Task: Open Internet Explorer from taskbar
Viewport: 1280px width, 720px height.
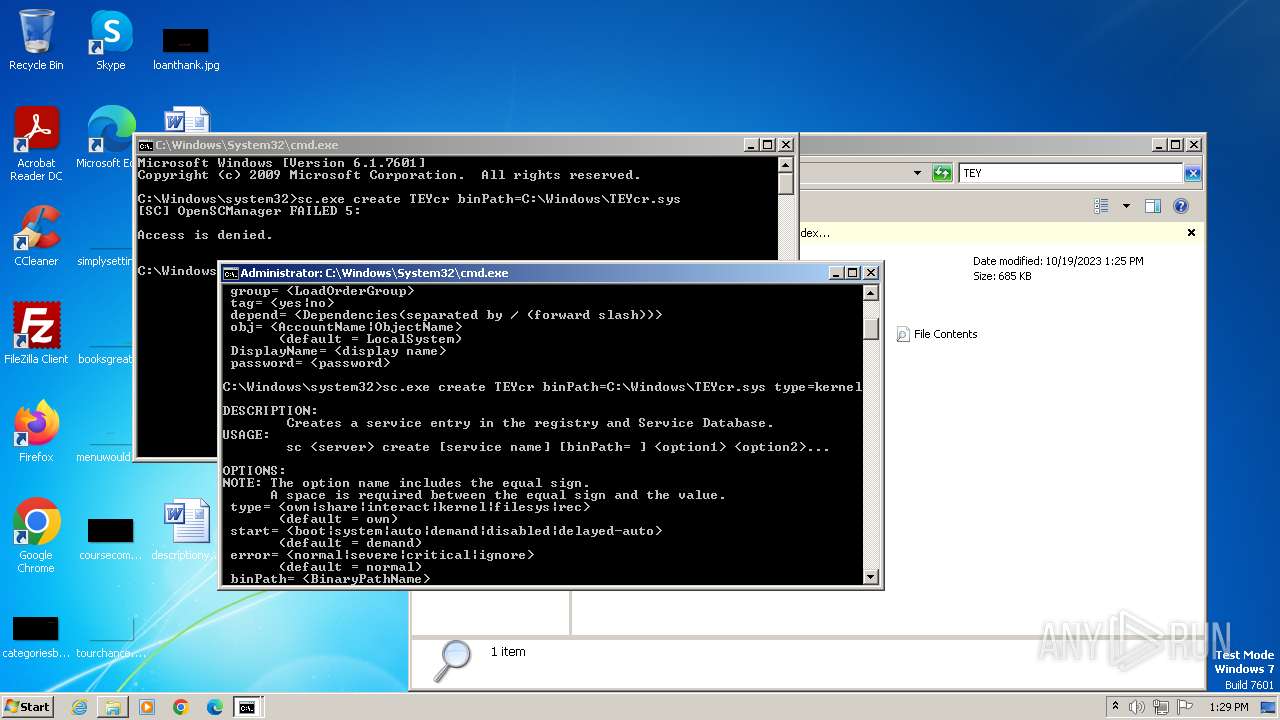Action: (79, 707)
